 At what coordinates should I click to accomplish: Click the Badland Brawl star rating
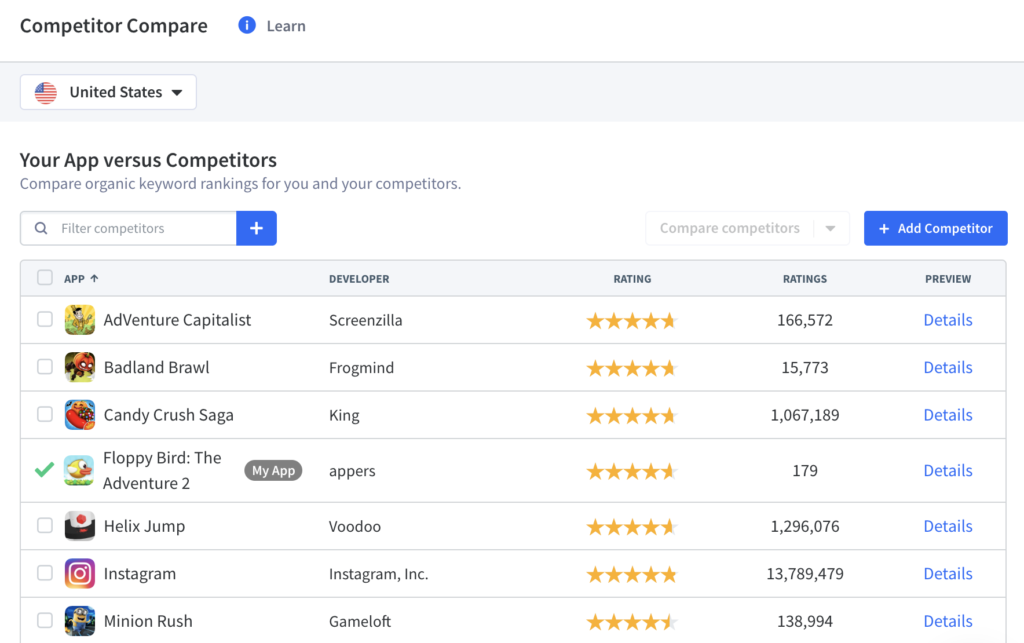[x=632, y=368]
